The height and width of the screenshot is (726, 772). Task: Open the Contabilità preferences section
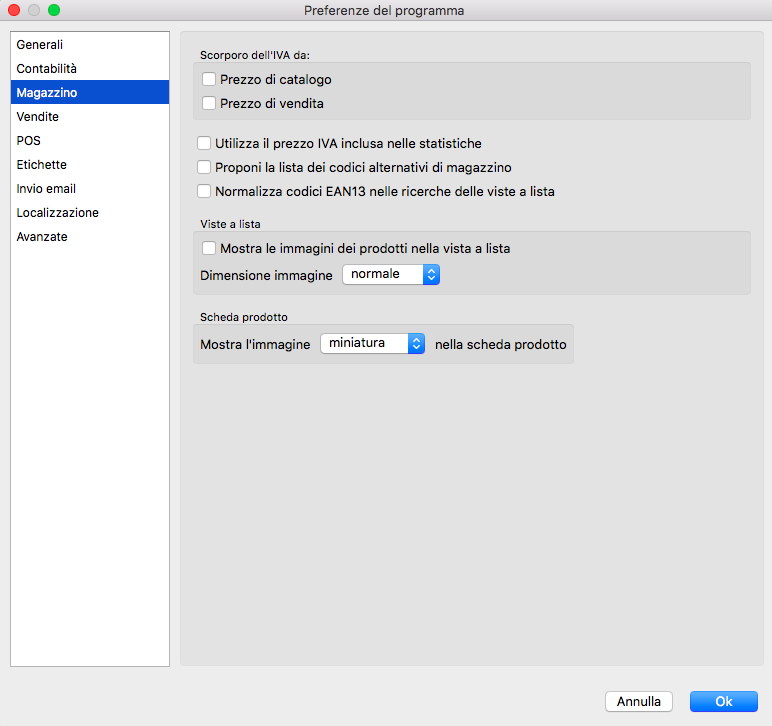pos(47,69)
